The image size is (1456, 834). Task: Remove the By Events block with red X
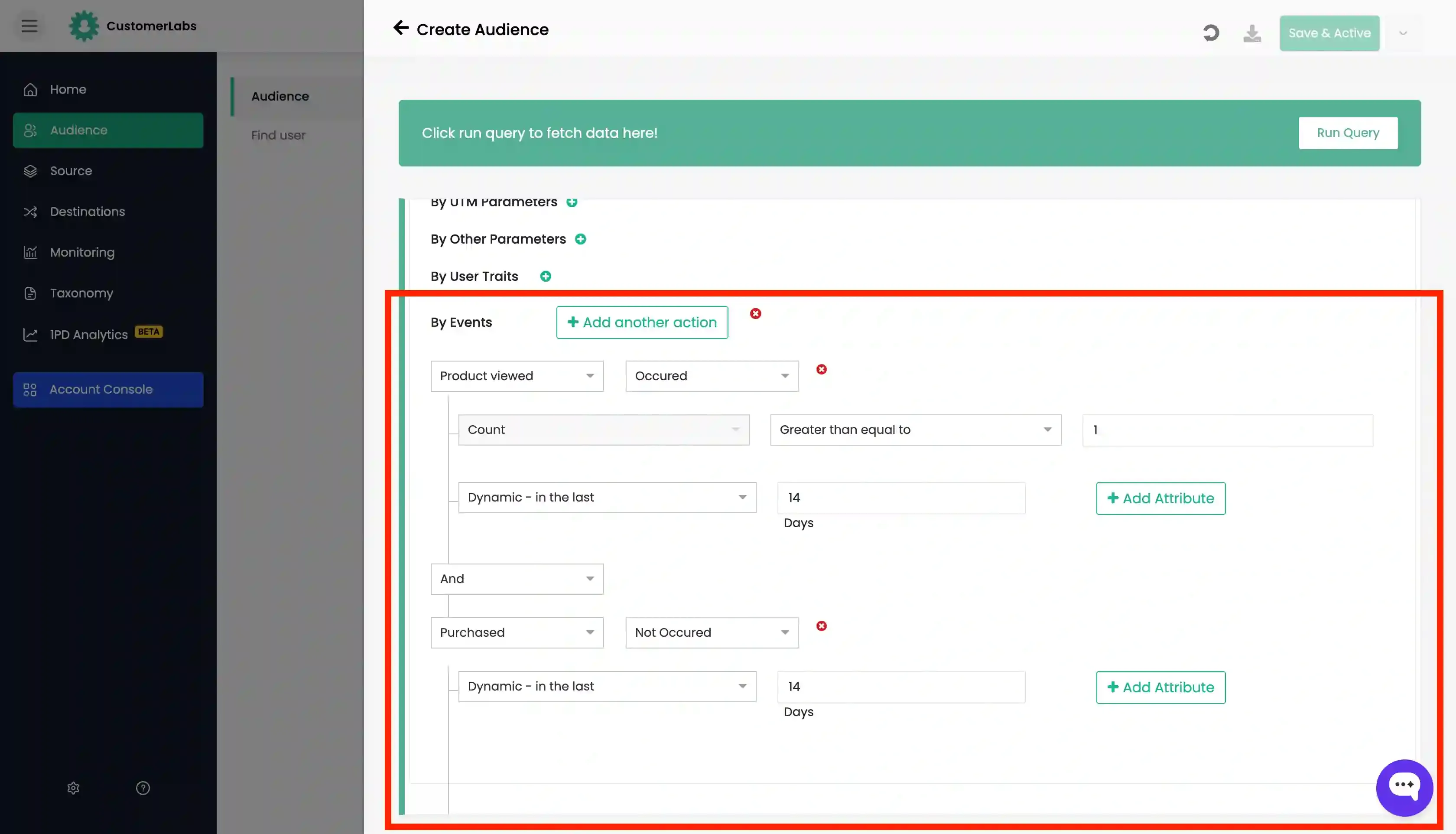pyautogui.click(x=756, y=313)
